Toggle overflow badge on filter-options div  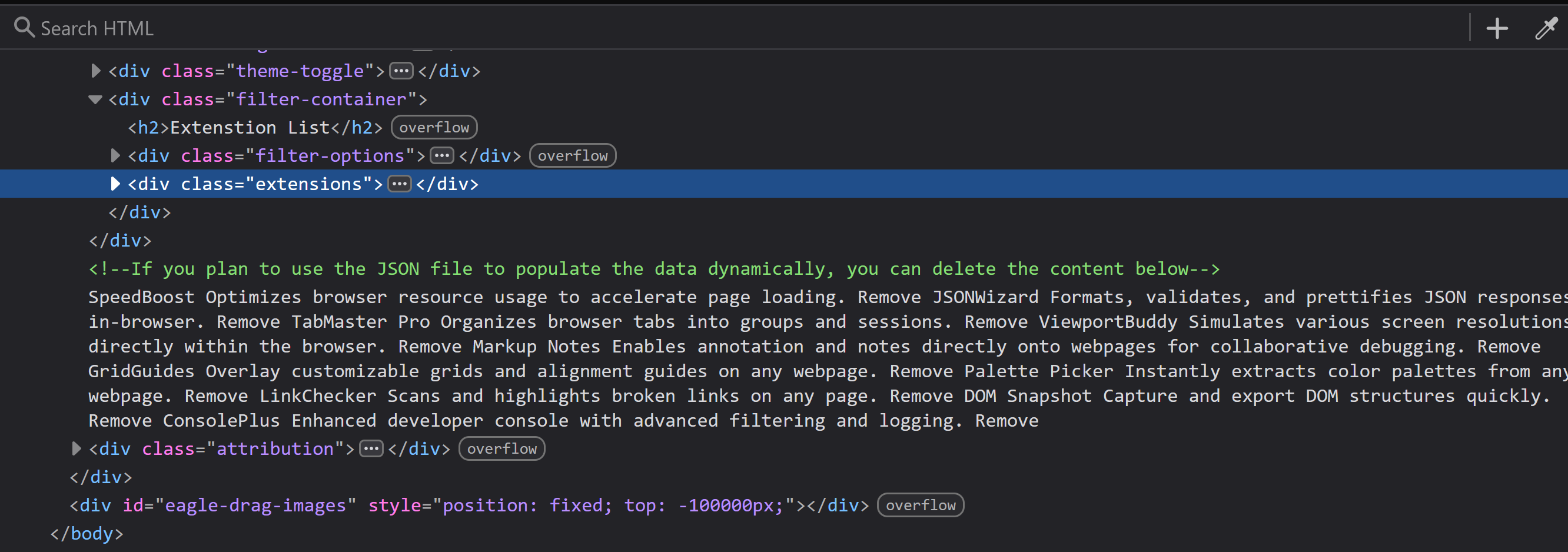point(572,156)
